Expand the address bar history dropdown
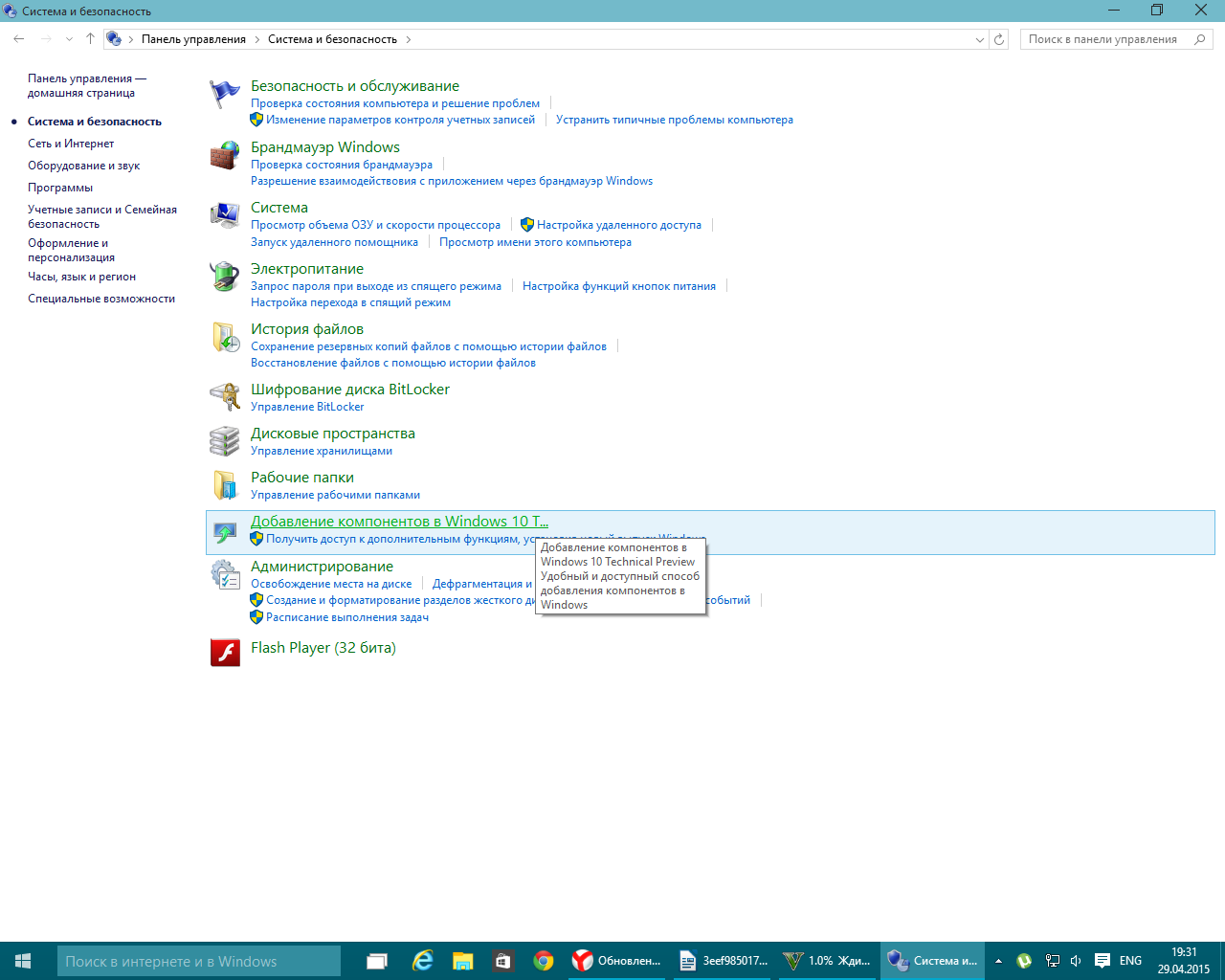 pos(979,39)
